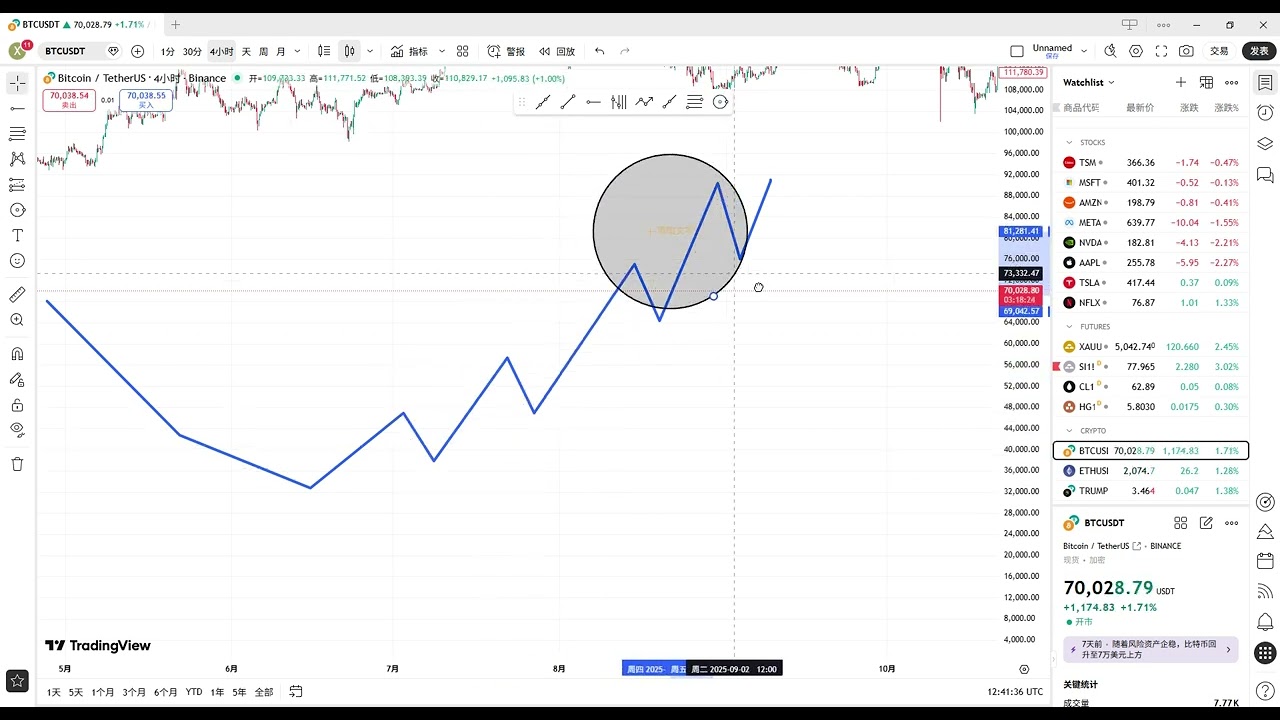
Task: Open the Watchlist name dropdown
Action: click(x=1089, y=82)
